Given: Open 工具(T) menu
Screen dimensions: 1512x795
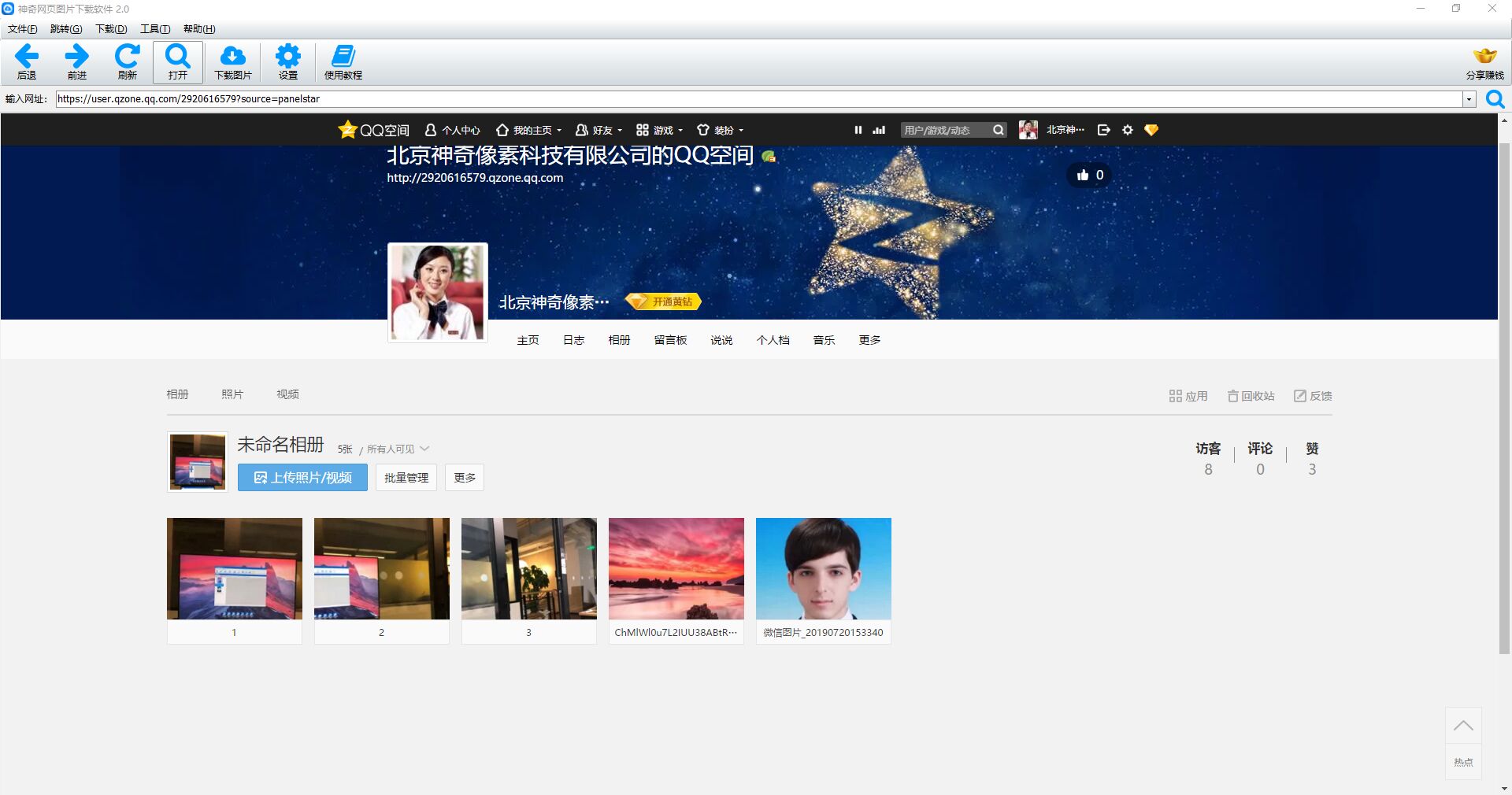Looking at the screenshot, I should pos(155,29).
